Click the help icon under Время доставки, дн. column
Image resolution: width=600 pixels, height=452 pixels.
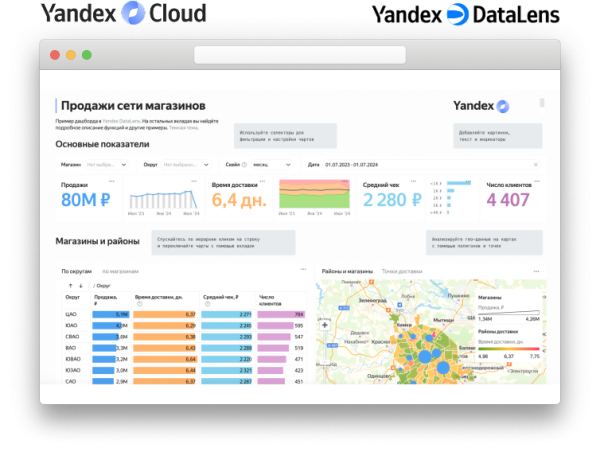pyautogui.click(x=140, y=304)
